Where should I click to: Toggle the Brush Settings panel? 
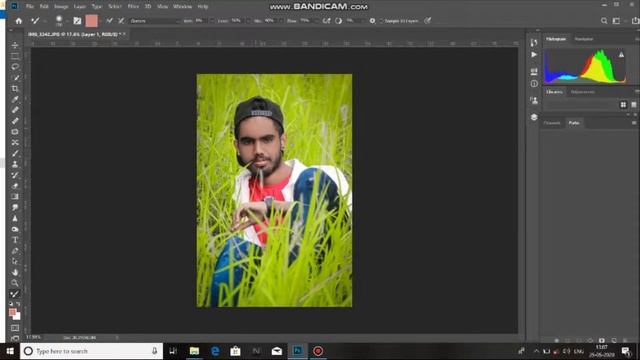point(77,21)
